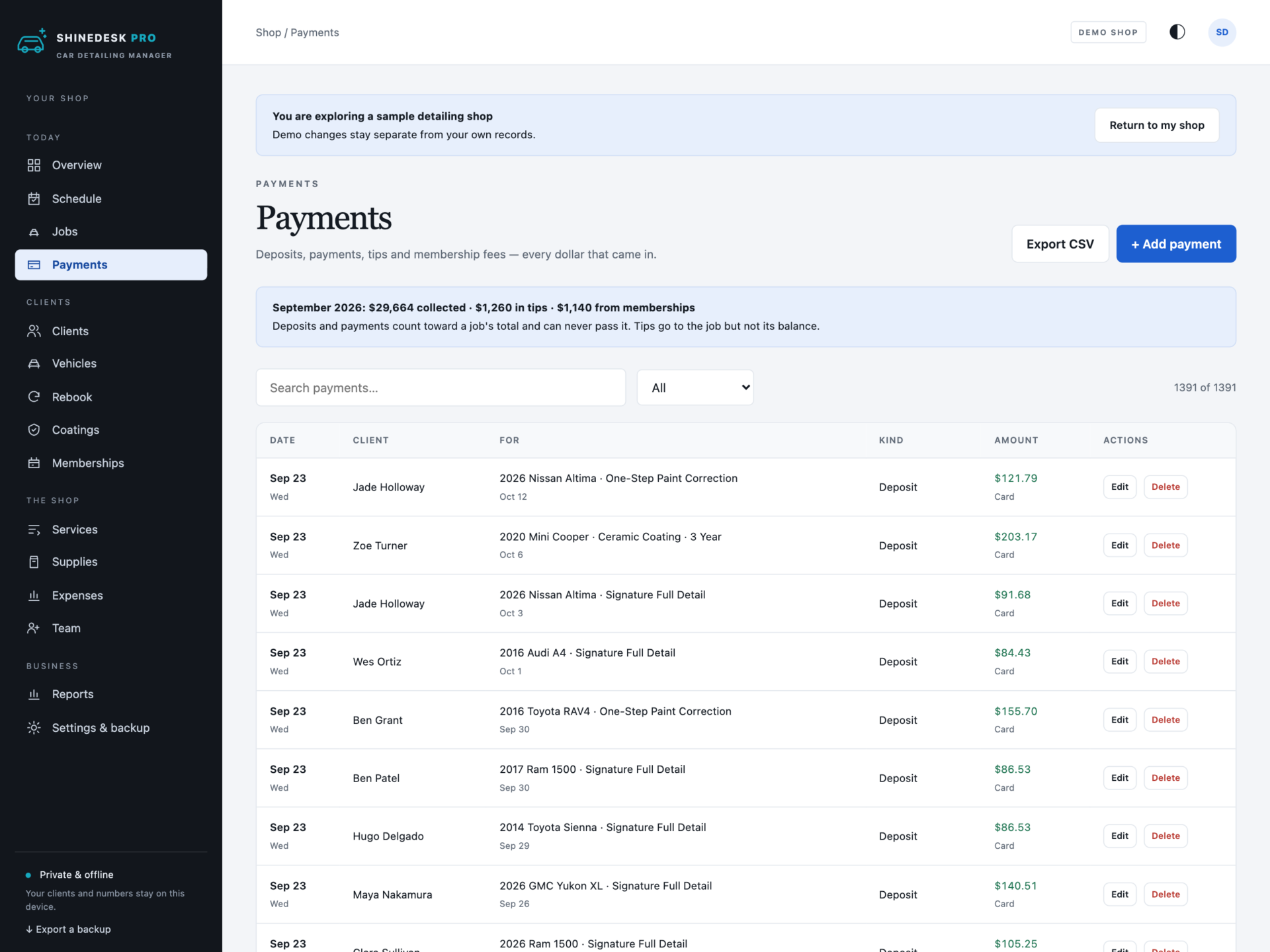Click the Export CSV button
The image size is (1270, 952).
(x=1060, y=244)
